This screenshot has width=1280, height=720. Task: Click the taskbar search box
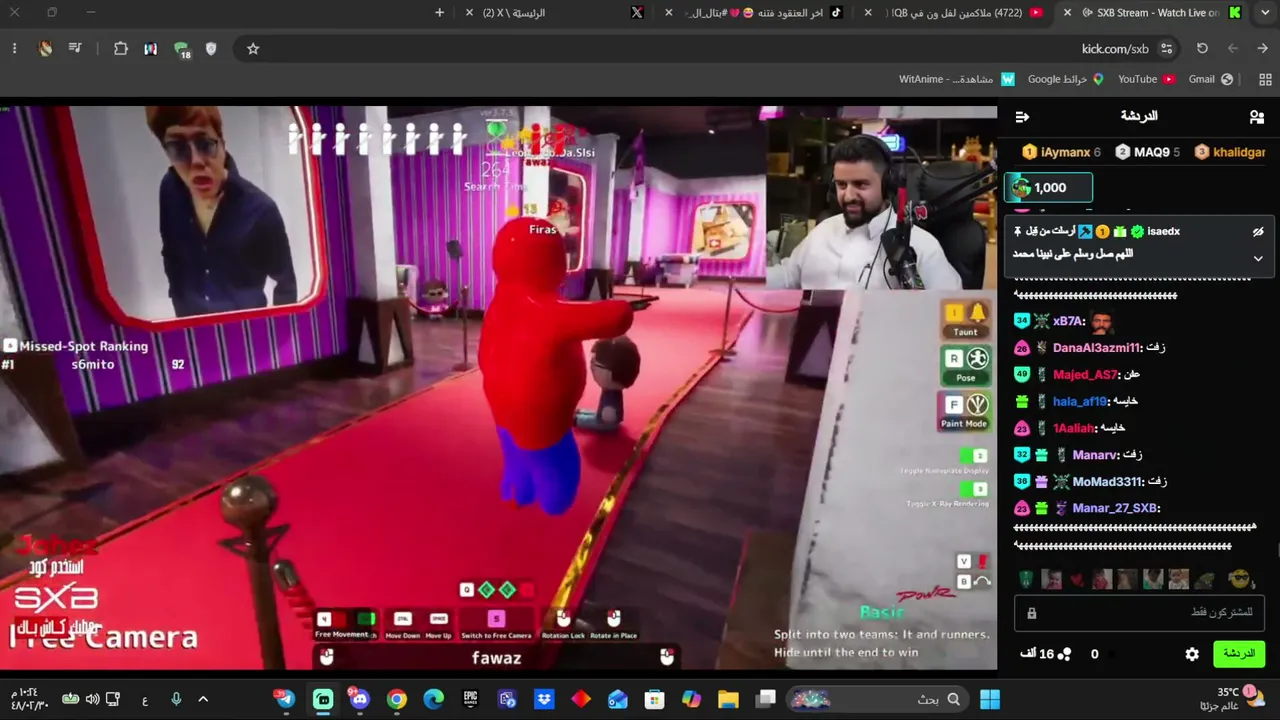click(877, 699)
